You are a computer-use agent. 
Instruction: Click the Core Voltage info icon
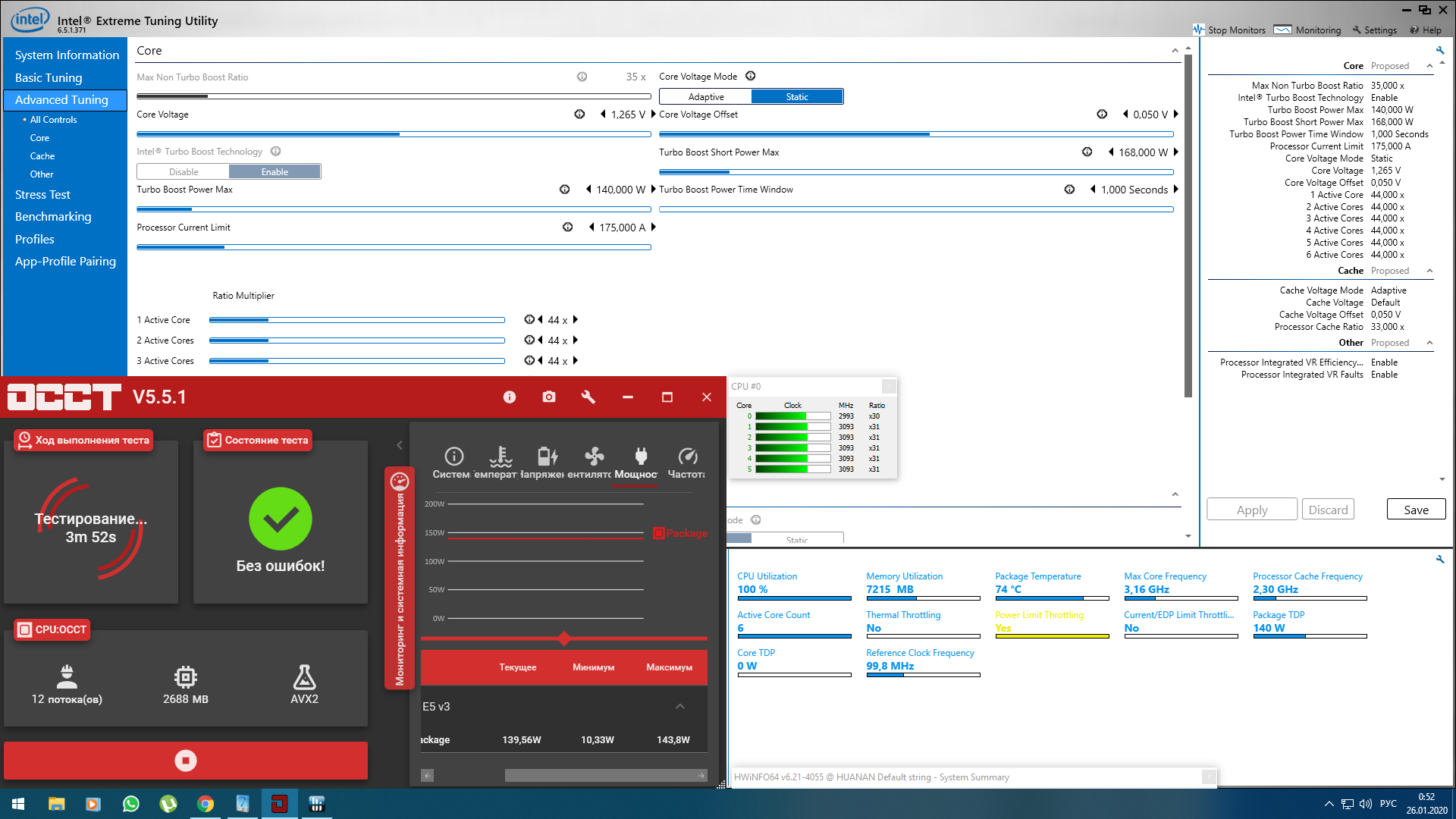pos(579,115)
